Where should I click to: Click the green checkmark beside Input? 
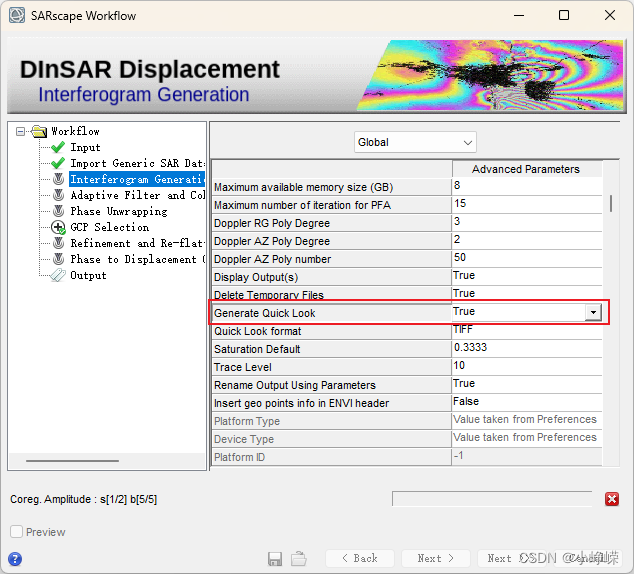pos(58,147)
